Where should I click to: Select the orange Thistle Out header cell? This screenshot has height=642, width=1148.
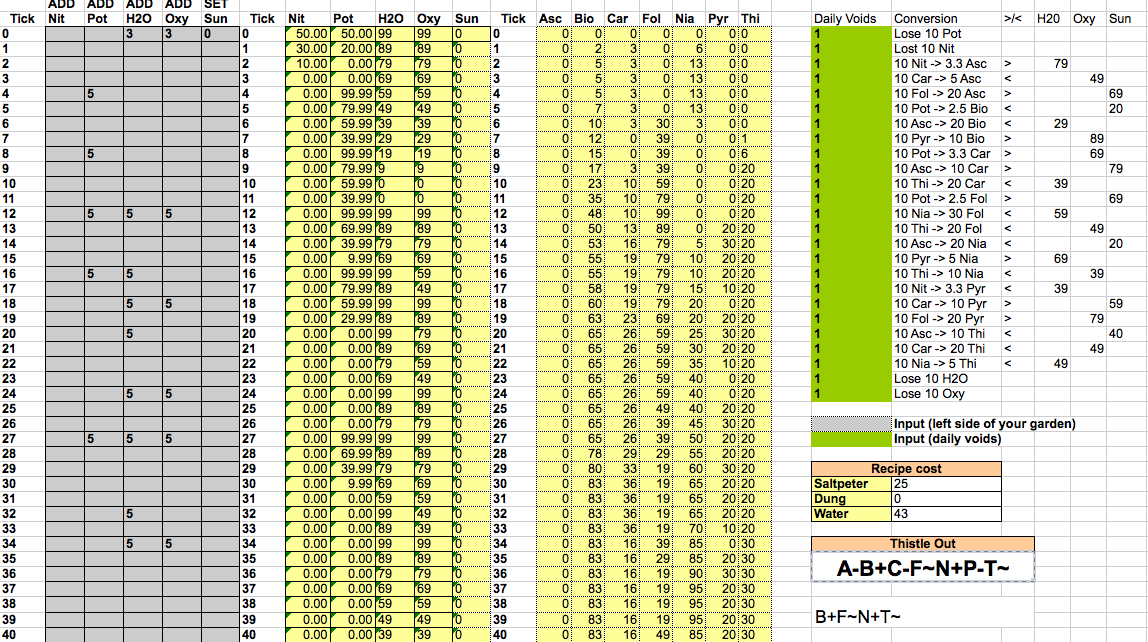point(922,543)
